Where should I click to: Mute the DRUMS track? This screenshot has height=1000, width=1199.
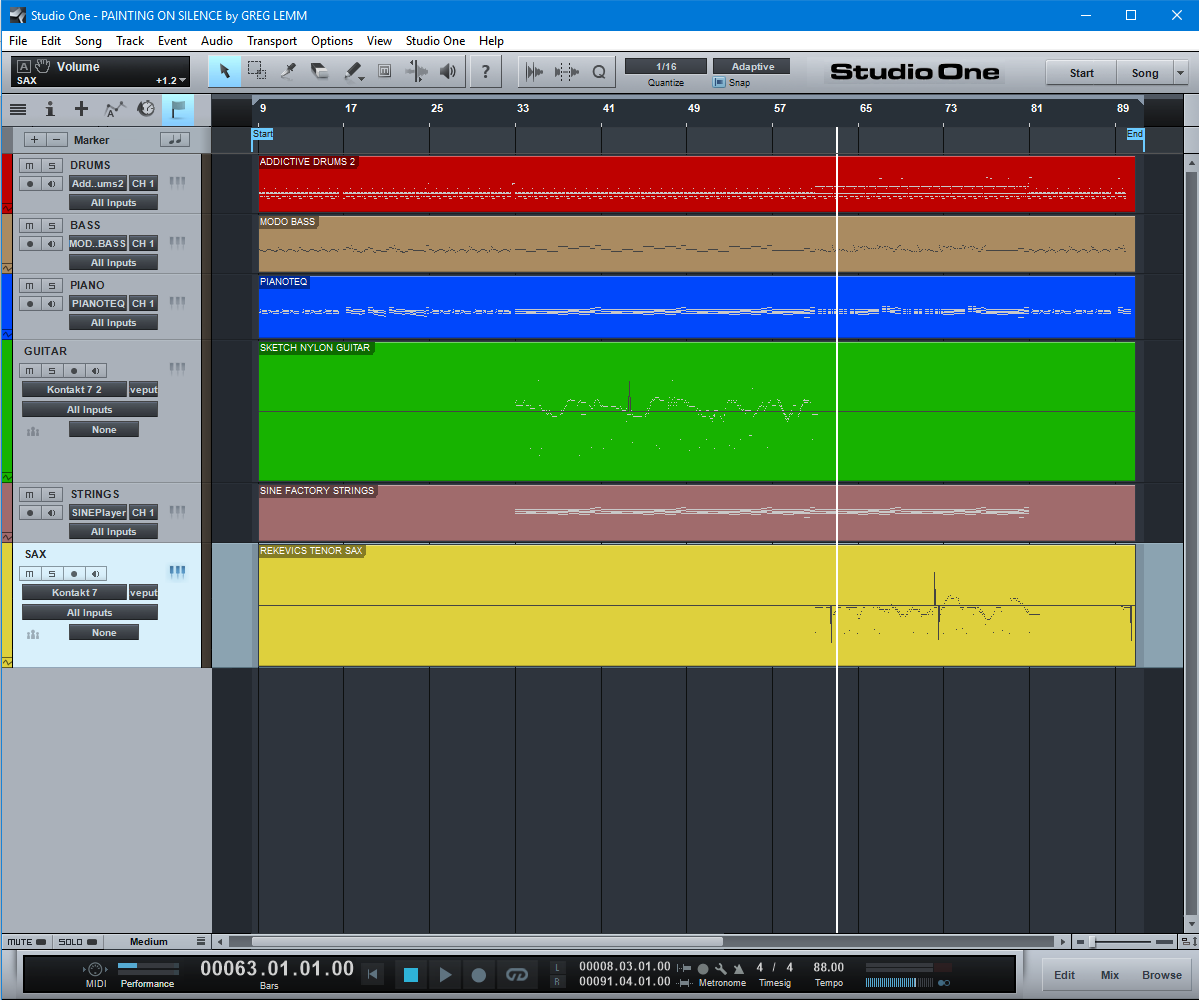(x=29, y=165)
